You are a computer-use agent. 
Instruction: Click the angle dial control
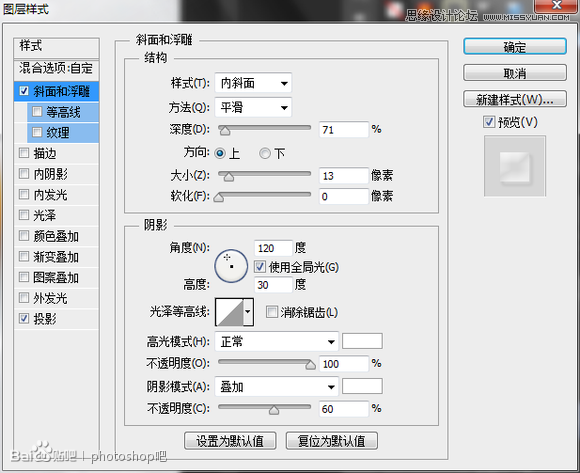(231, 266)
